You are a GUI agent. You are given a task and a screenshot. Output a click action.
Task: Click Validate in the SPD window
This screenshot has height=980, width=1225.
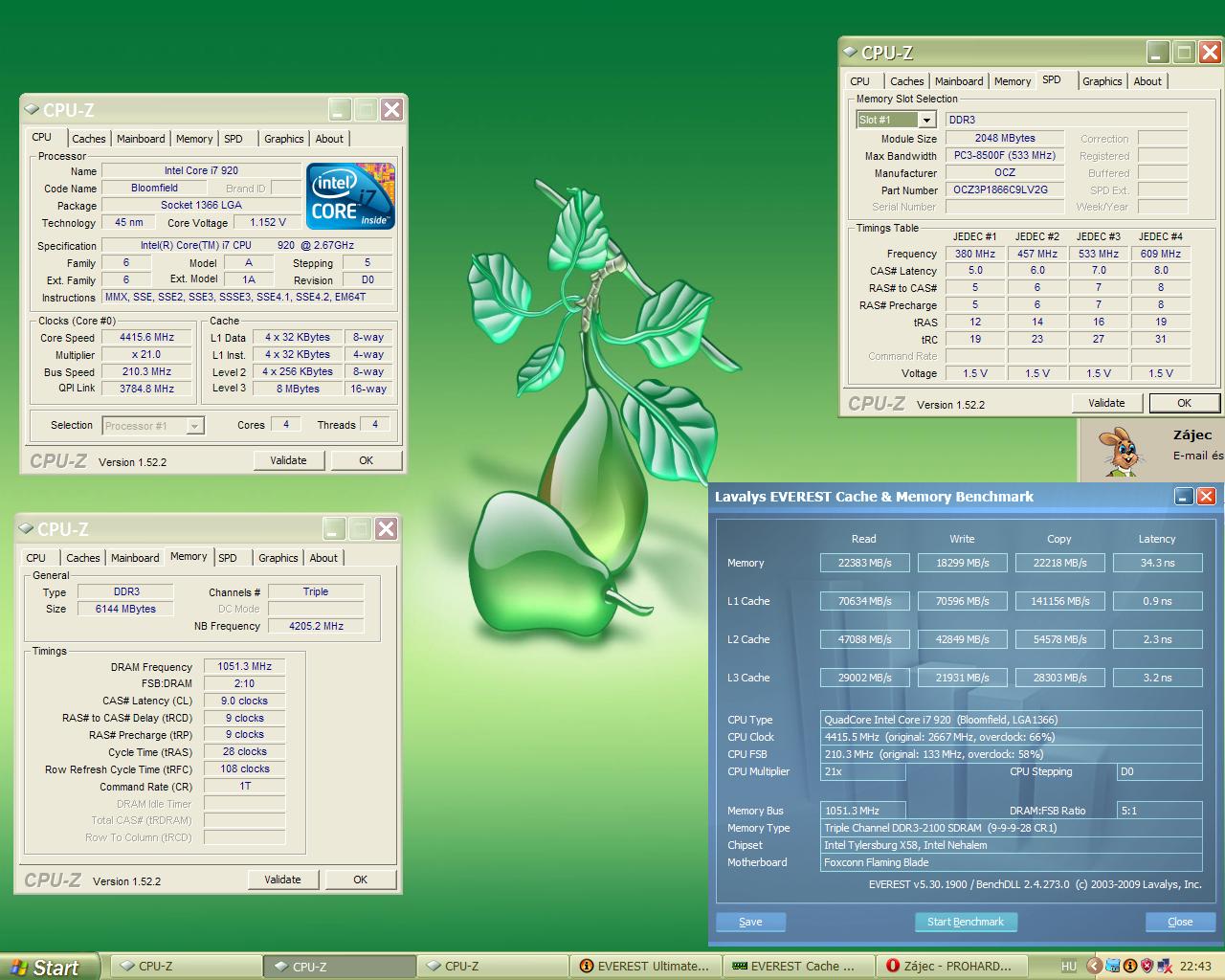pyautogui.click(x=1106, y=403)
